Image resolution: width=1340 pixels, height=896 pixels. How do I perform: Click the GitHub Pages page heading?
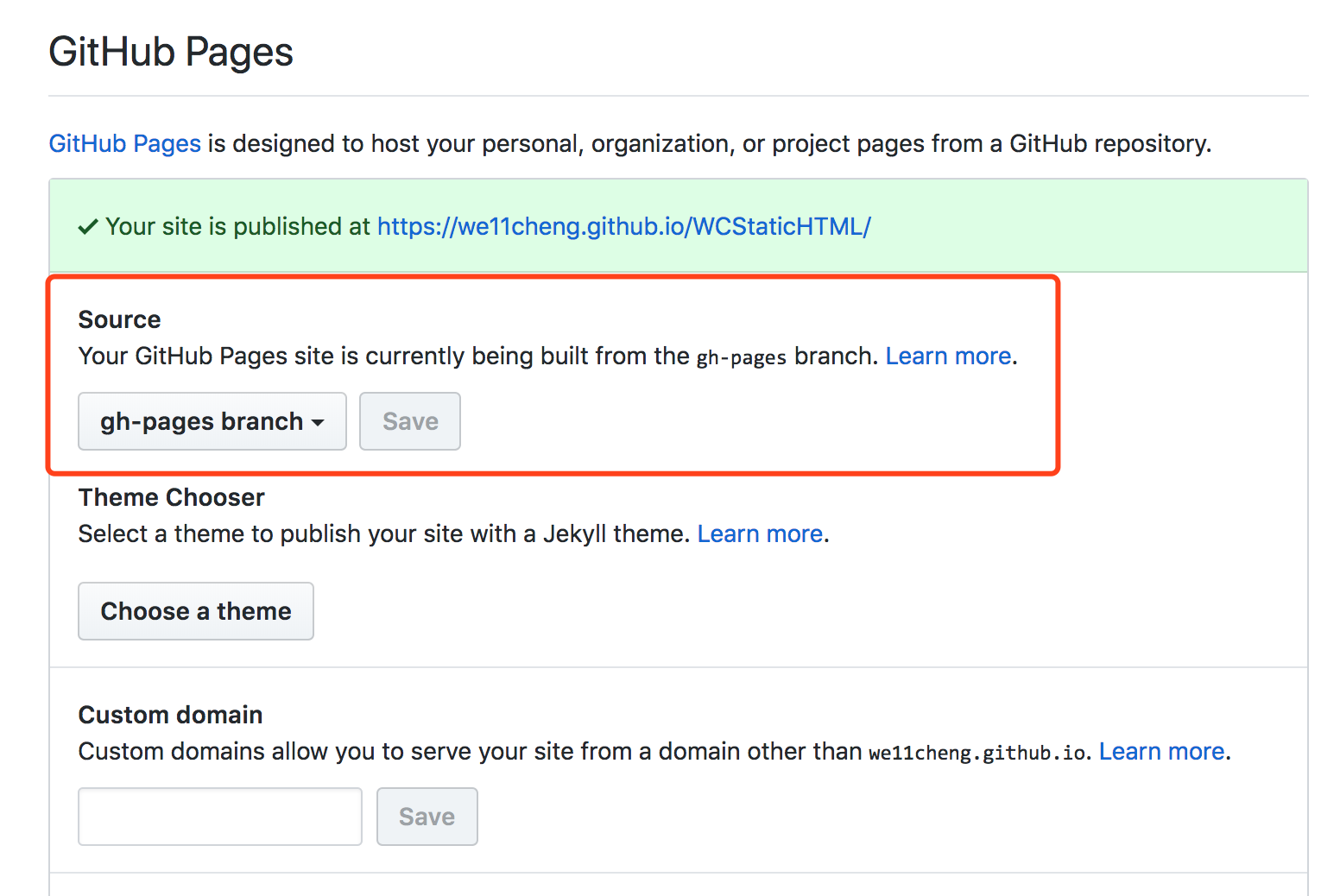(x=171, y=52)
